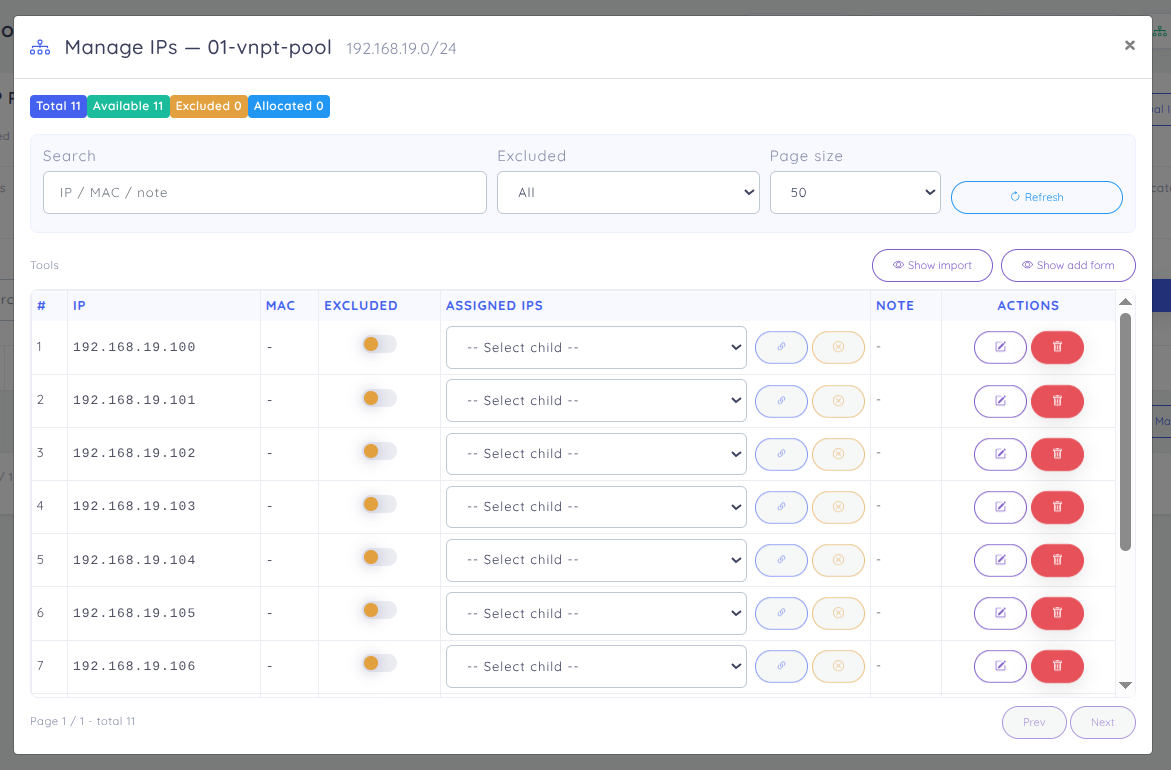
Task: Open Select child dropdown for 192.168.19.105
Action: click(596, 613)
